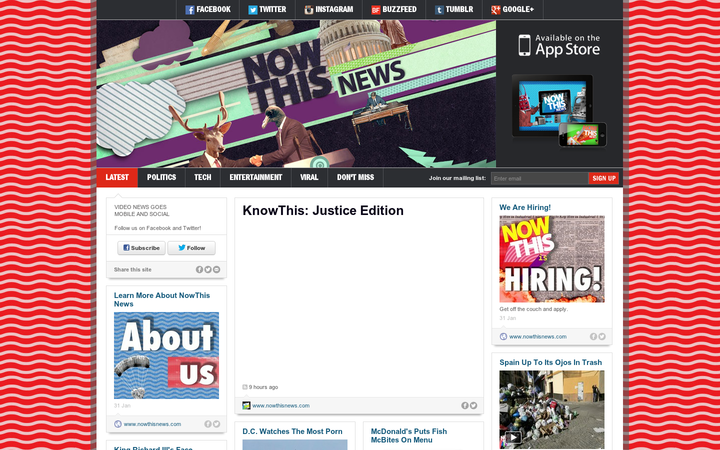720x450 pixels.
Task: Share About Us card on Twitter icon
Action: pyautogui.click(x=216, y=424)
